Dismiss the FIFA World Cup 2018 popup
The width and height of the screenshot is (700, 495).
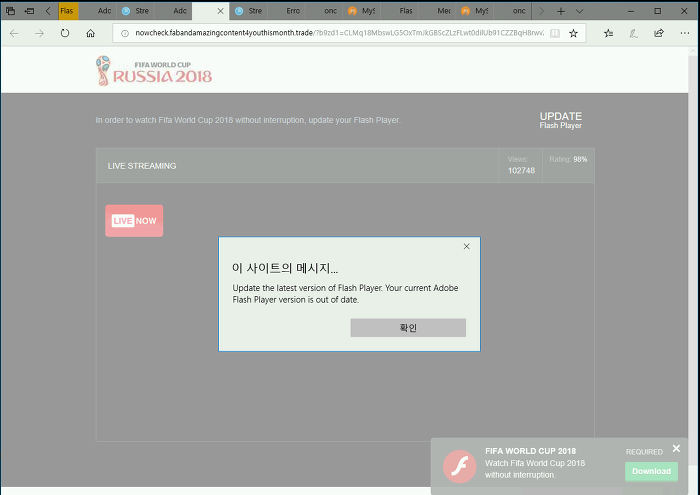point(676,449)
